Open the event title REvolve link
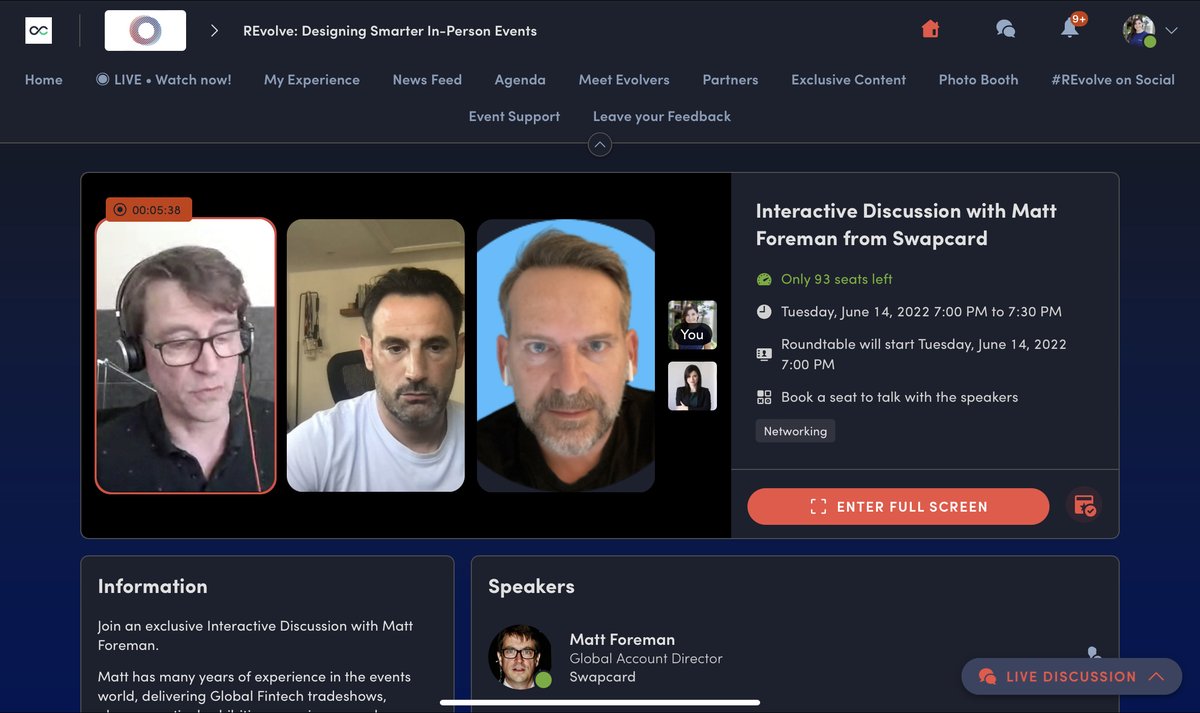The height and width of the screenshot is (713, 1200). [x=390, y=31]
